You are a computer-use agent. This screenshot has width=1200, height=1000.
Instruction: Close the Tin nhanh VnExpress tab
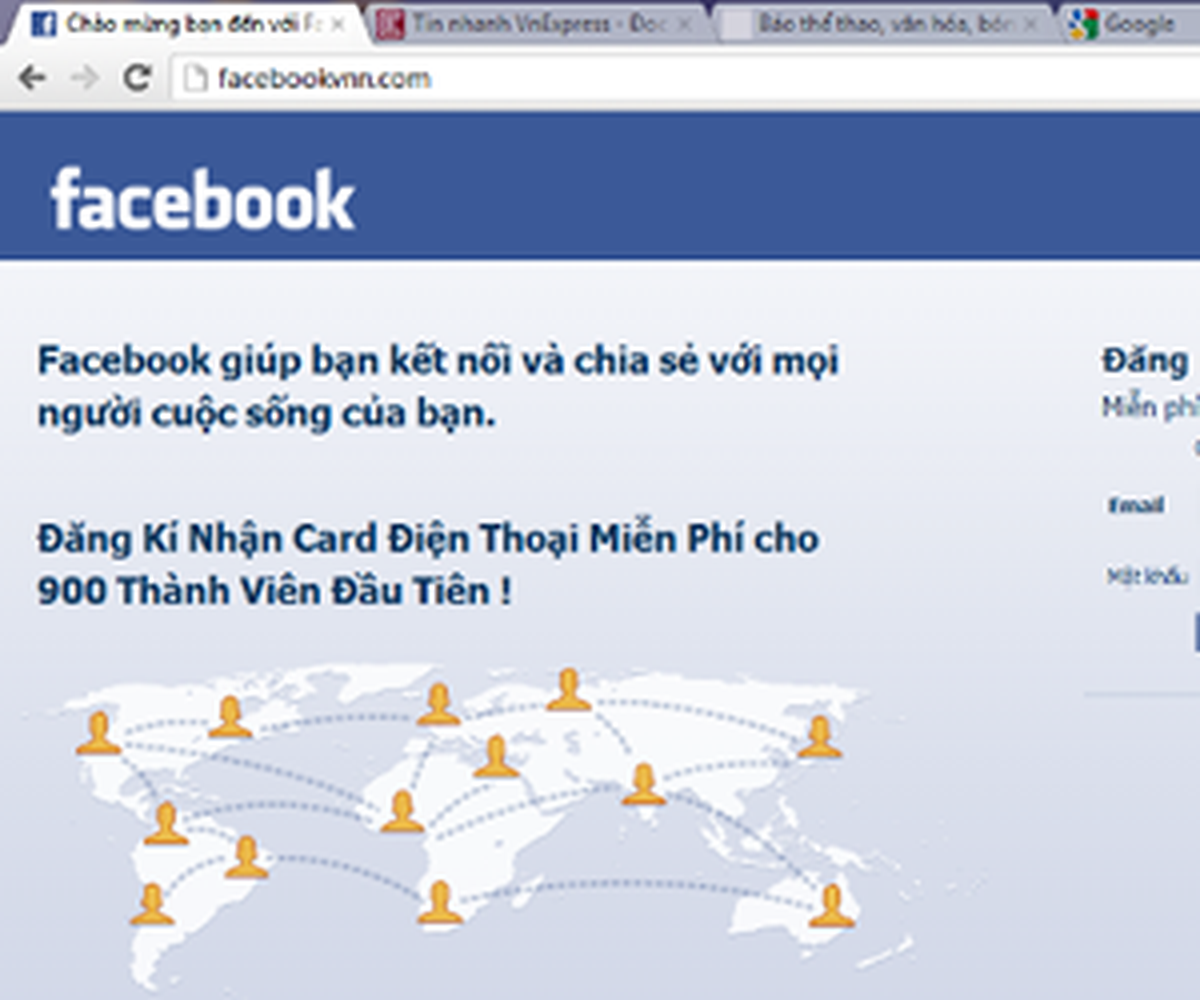(684, 24)
